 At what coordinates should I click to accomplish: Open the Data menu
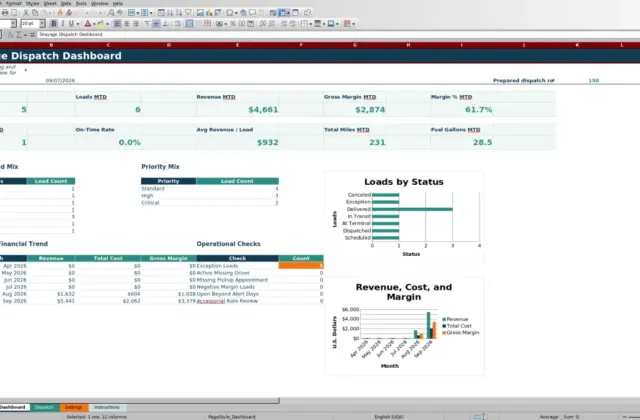click(66, 3)
